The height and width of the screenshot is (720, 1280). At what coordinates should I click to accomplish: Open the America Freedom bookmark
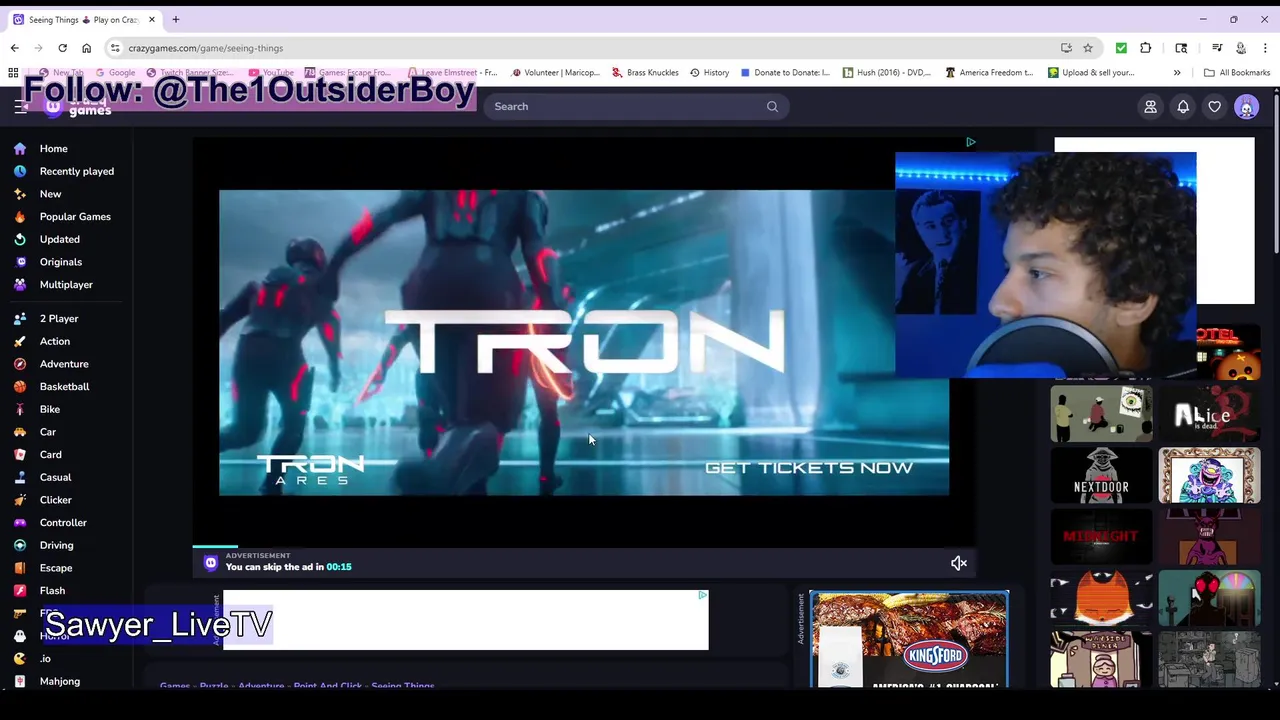click(x=989, y=72)
